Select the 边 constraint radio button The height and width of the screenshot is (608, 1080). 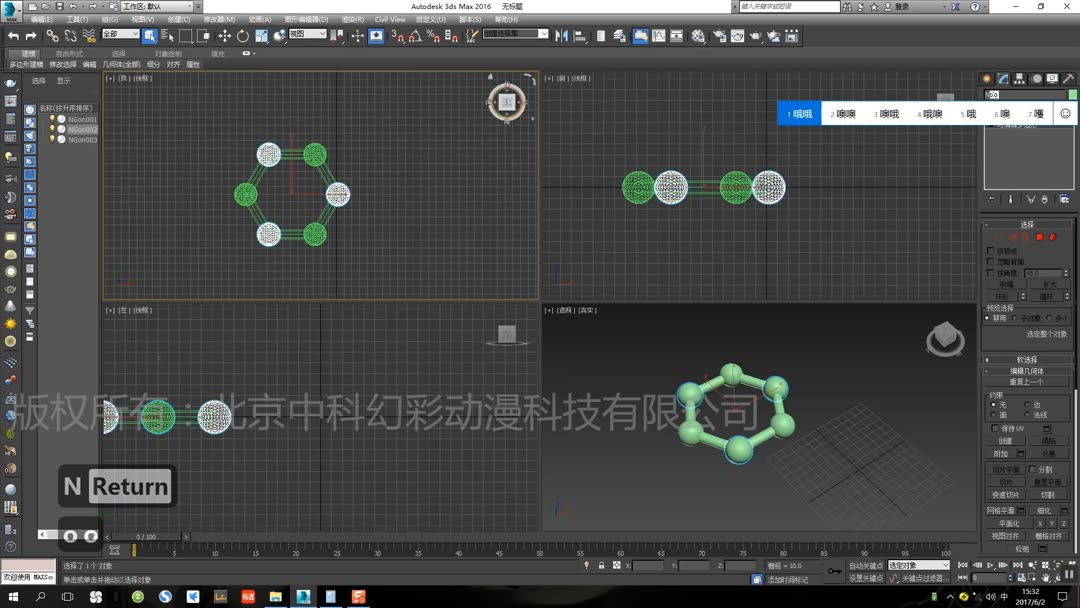click(x=1027, y=403)
